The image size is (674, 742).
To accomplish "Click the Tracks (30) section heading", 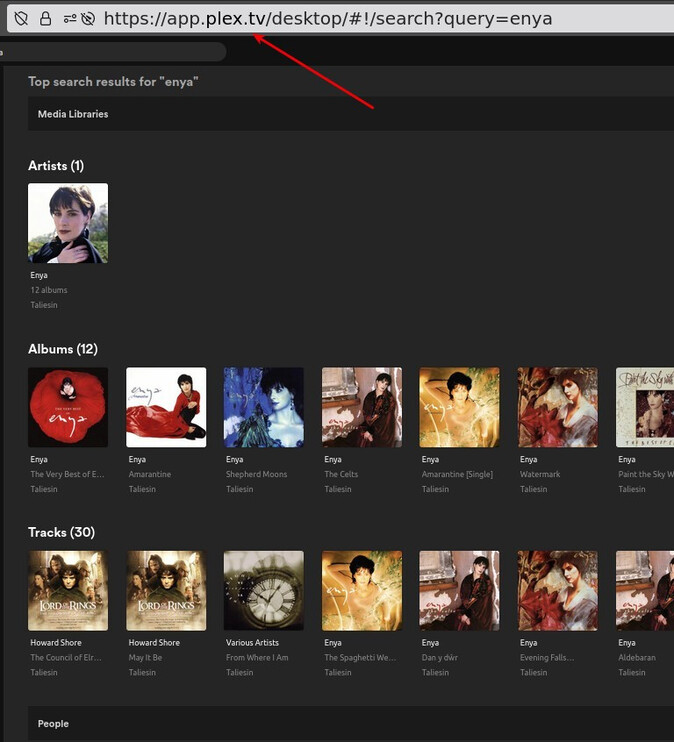I will point(62,532).
